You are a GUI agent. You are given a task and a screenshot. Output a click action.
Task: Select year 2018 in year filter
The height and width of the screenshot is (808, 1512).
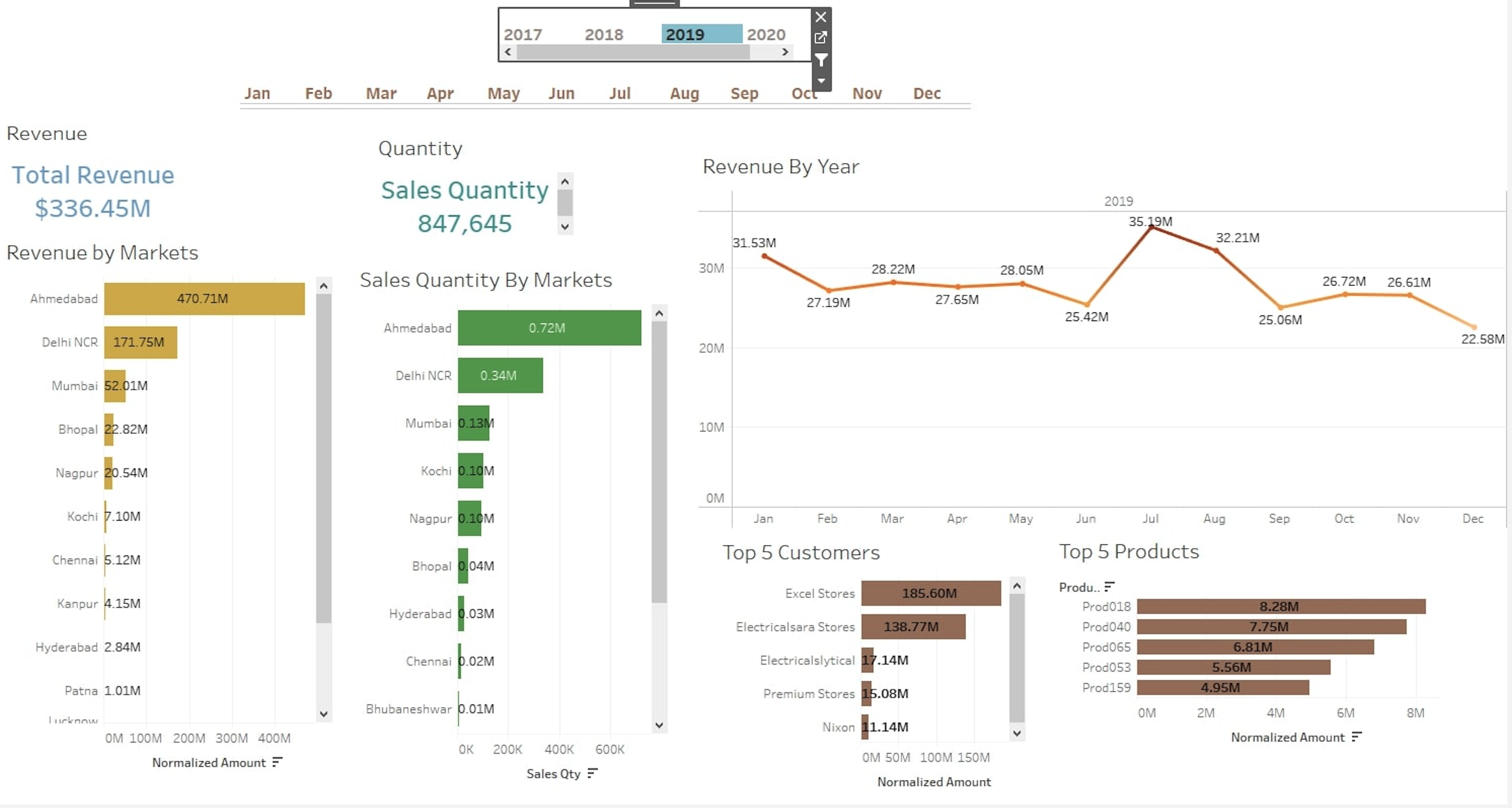coord(604,34)
